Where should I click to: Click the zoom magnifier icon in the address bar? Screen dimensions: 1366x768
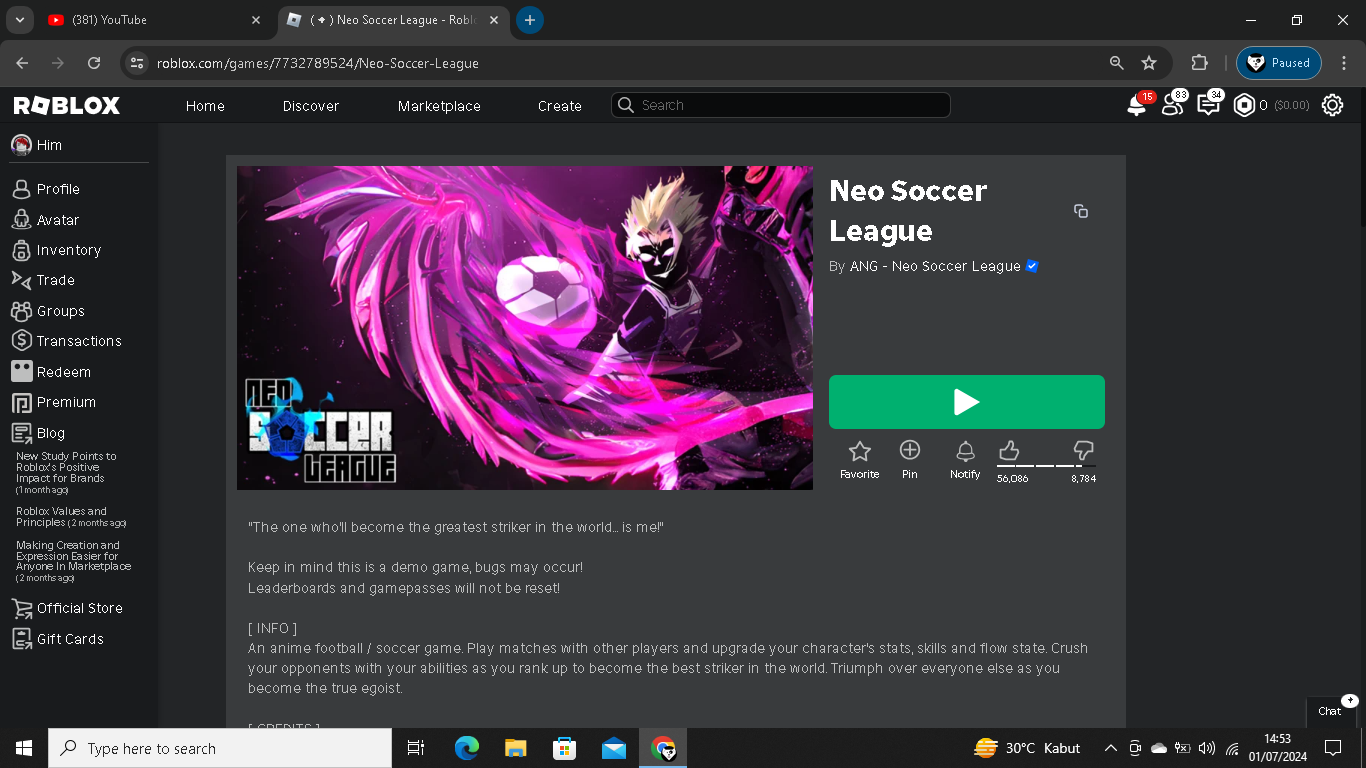pyautogui.click(x=1117, y=63)
